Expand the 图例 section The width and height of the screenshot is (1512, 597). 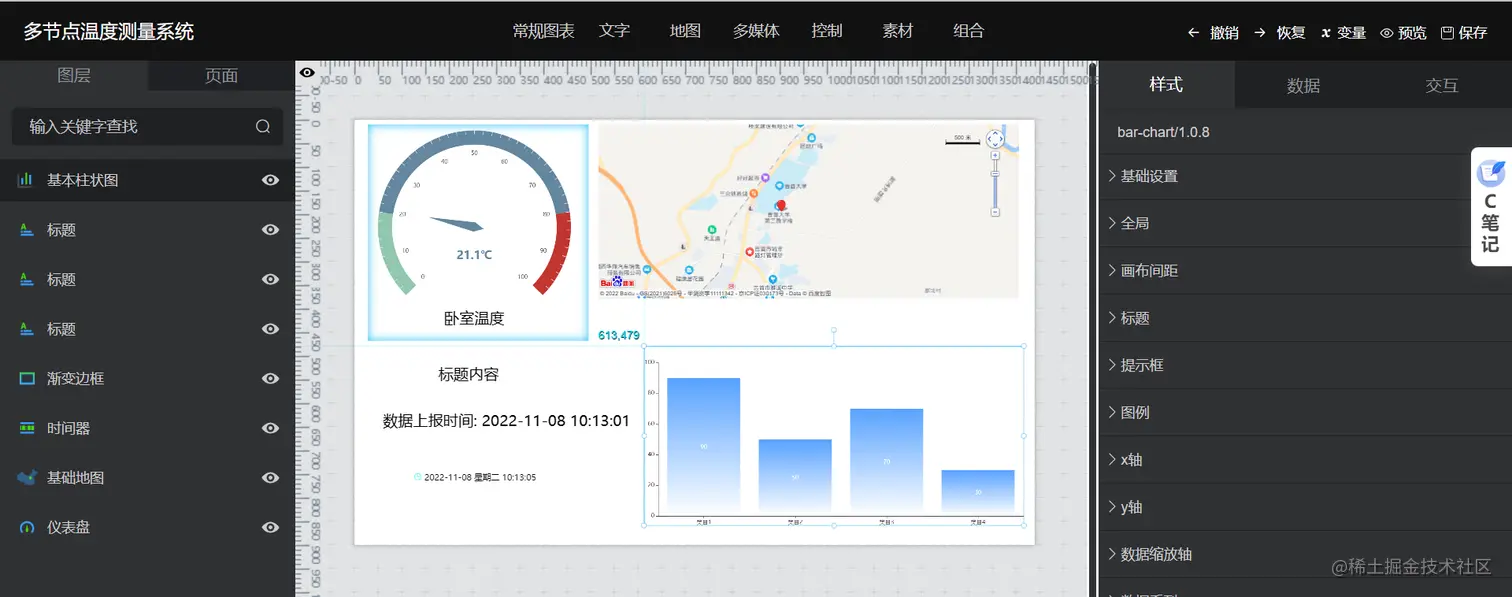1305,412
